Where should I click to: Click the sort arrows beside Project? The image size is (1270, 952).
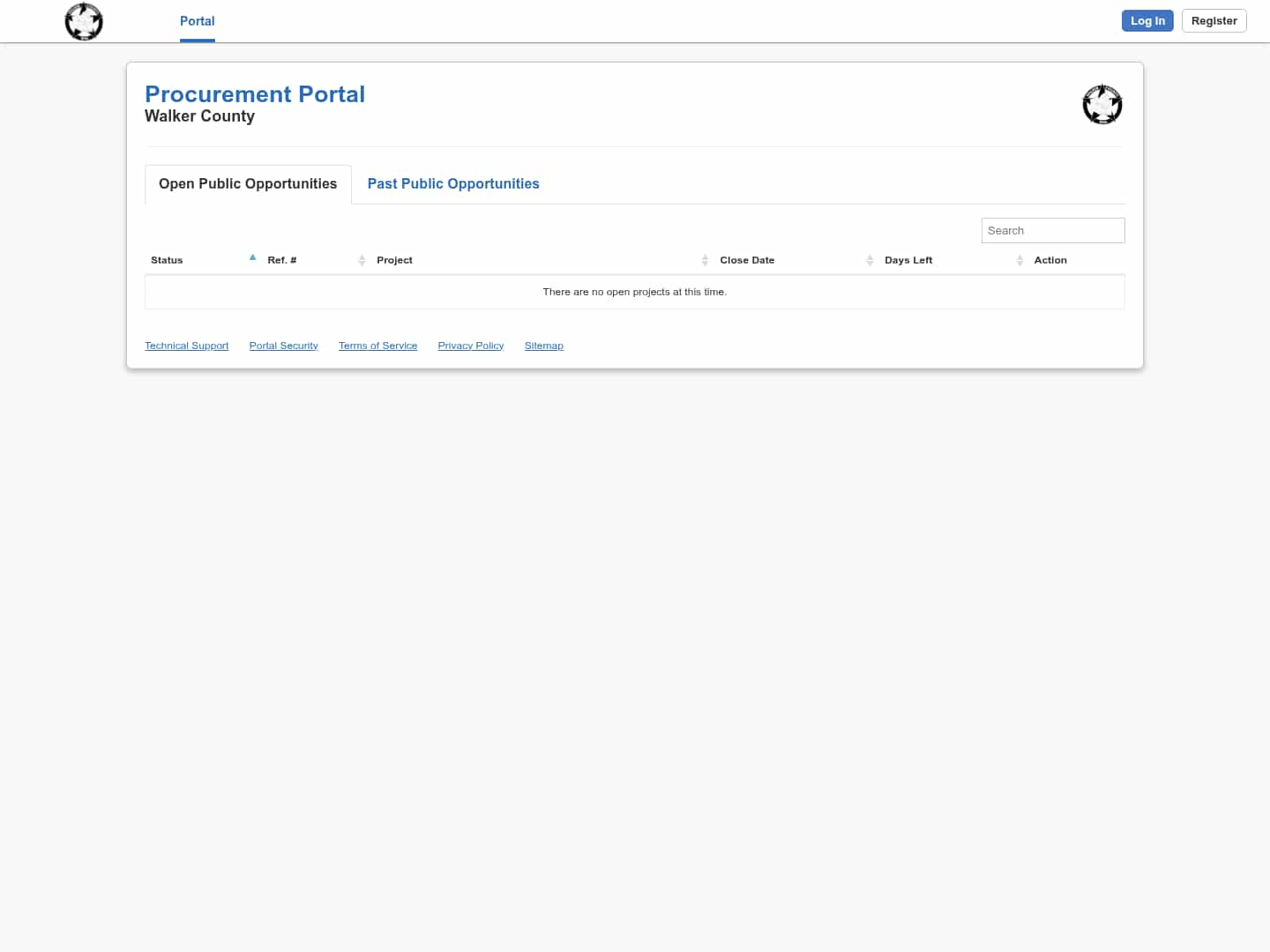(705, 260)
